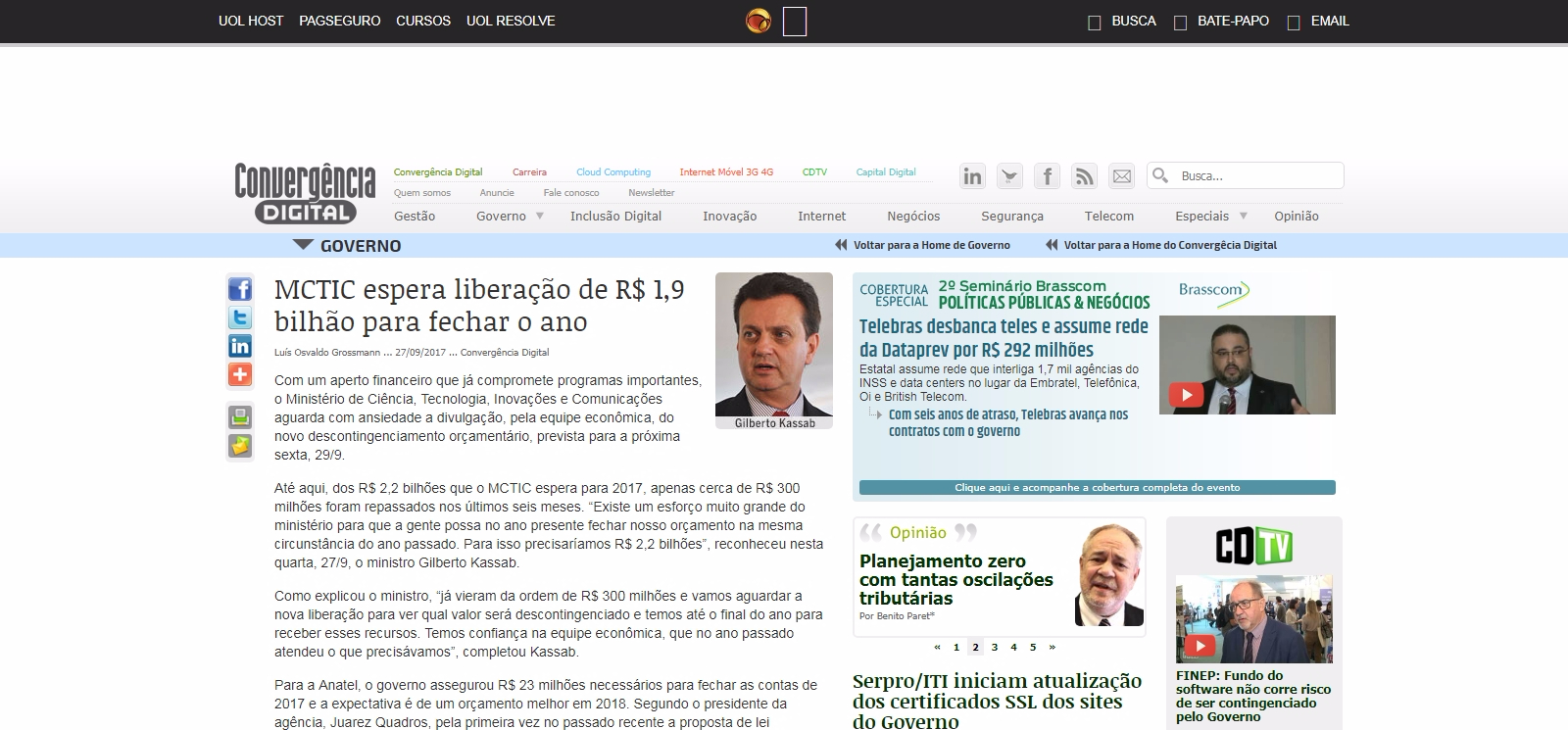Open the Internet menu item
The height and width of the screenshot is (730, 1568).
(821, 216)
